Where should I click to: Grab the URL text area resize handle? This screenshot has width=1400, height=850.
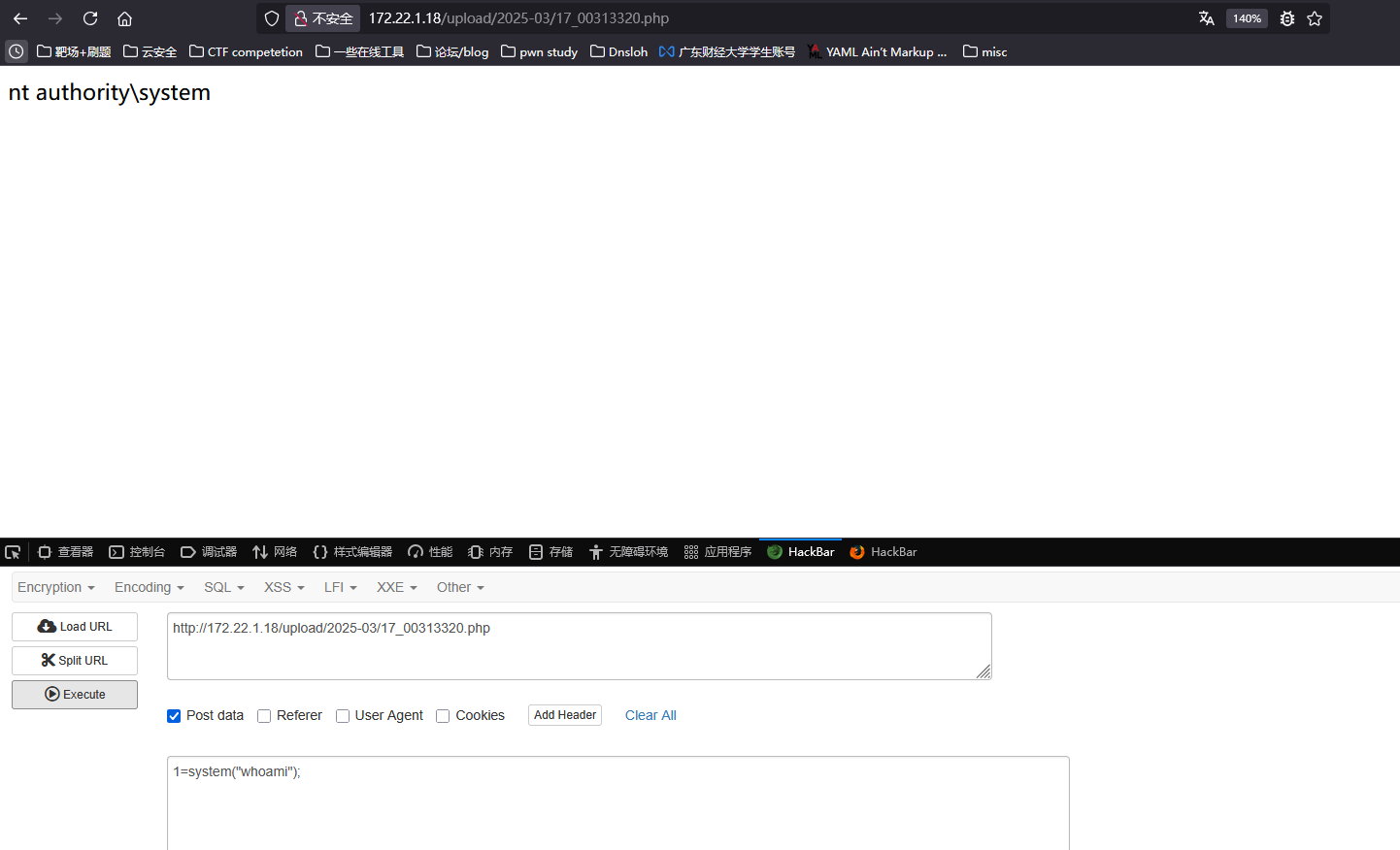[x=983, y=671]
